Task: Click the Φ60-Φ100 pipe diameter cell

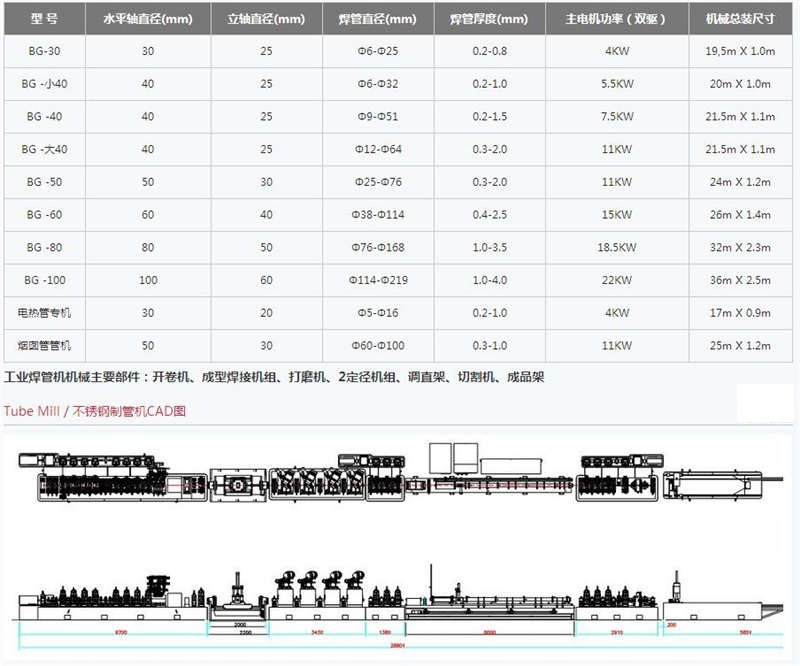Action: point(378,346)
